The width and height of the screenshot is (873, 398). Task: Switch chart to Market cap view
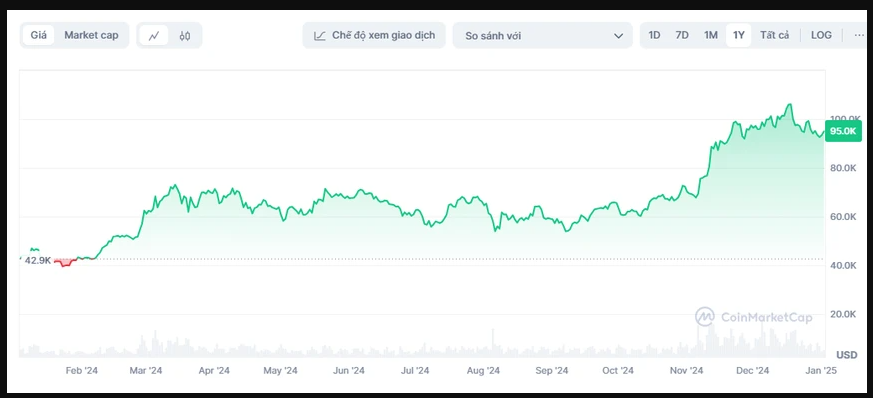pyautogui.click(x=91, y=36)
